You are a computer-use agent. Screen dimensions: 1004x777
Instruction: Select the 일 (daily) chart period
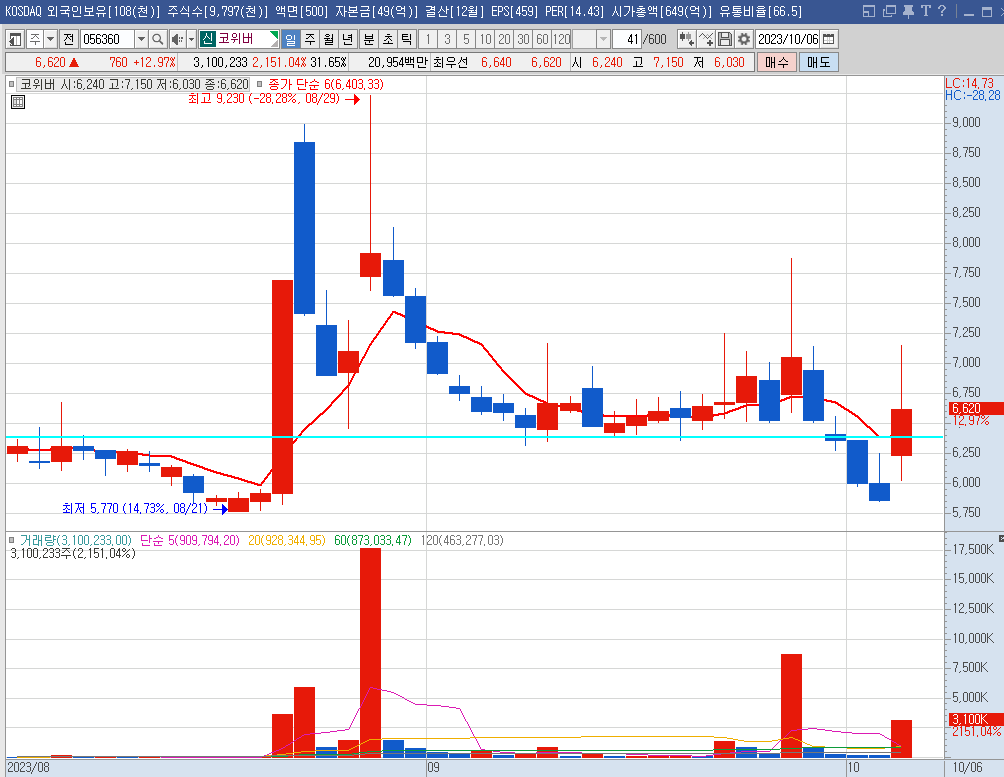tap(291, 39)
